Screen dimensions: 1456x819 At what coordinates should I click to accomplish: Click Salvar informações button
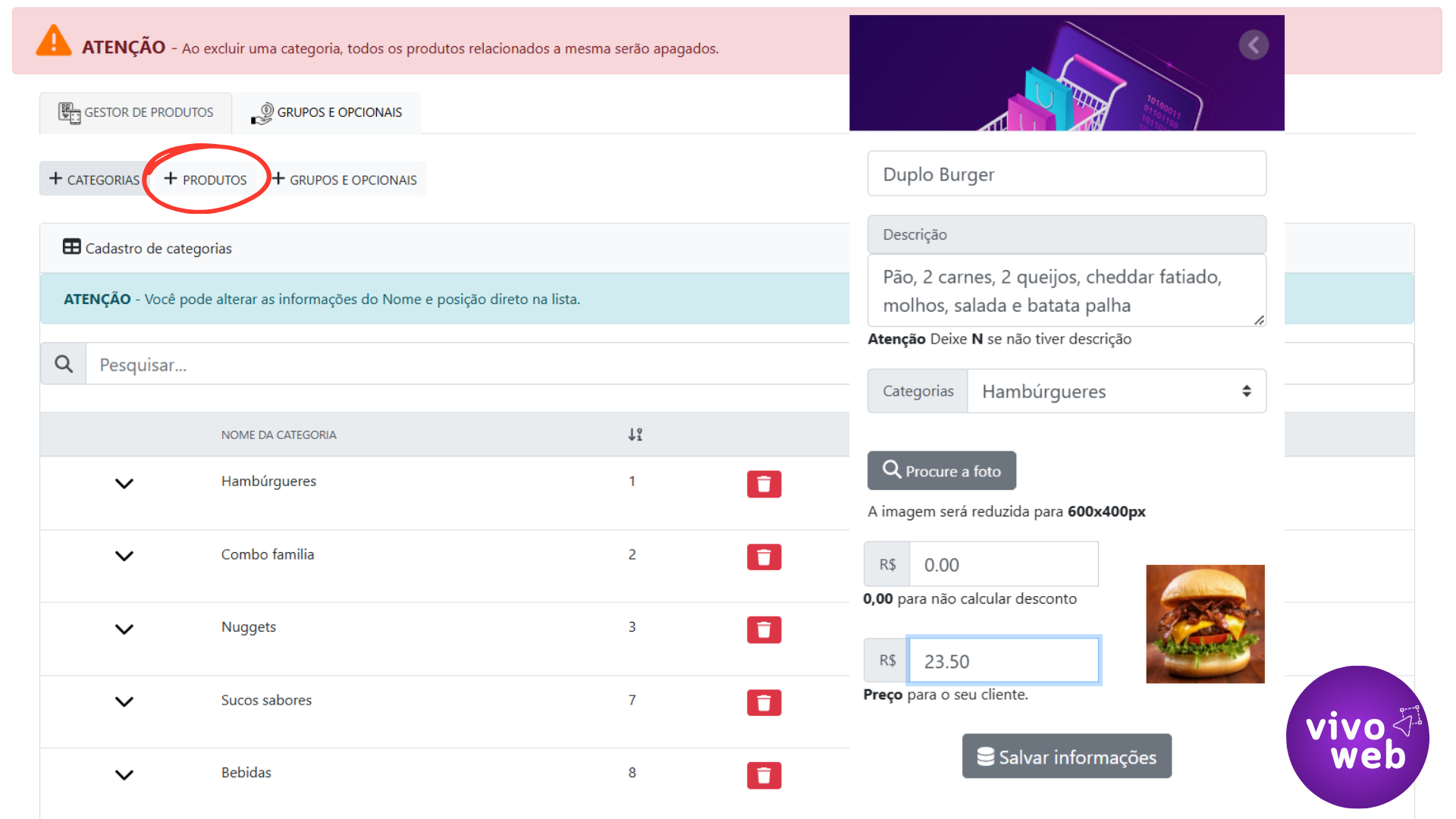tap(1066, 756)
